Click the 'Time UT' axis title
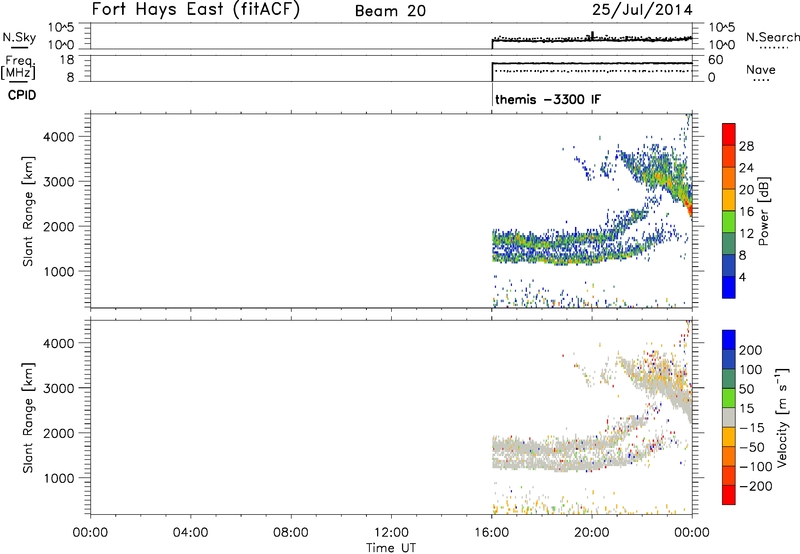Screen dimensions: 800x554 [x=391, y=548]
